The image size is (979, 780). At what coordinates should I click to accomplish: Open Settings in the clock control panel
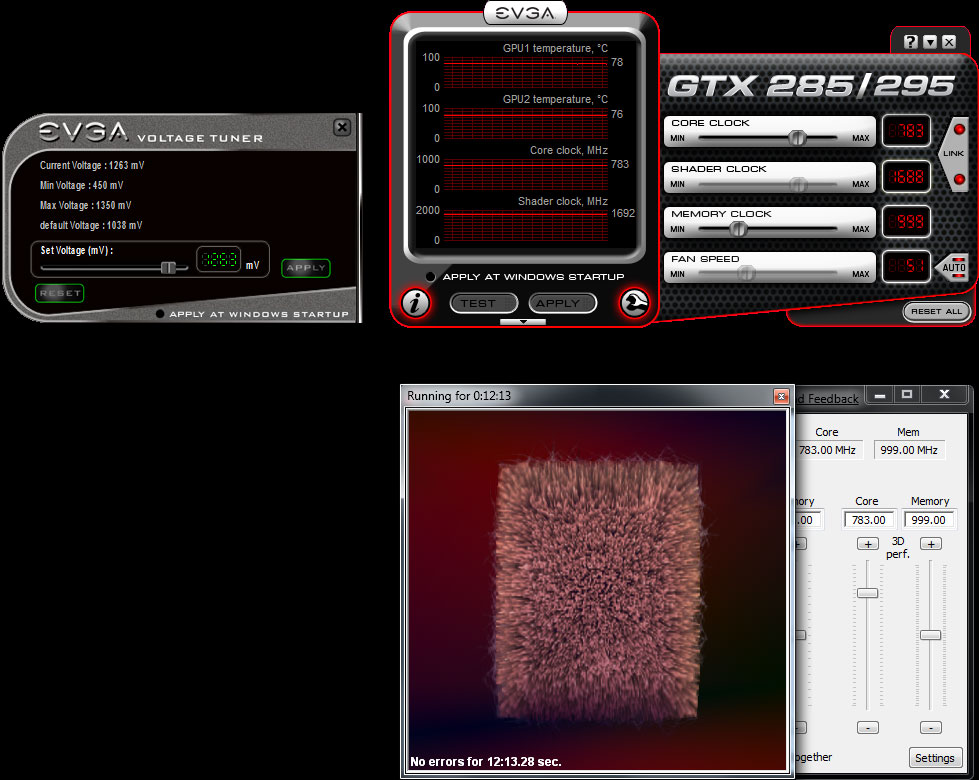pos(935,758)
